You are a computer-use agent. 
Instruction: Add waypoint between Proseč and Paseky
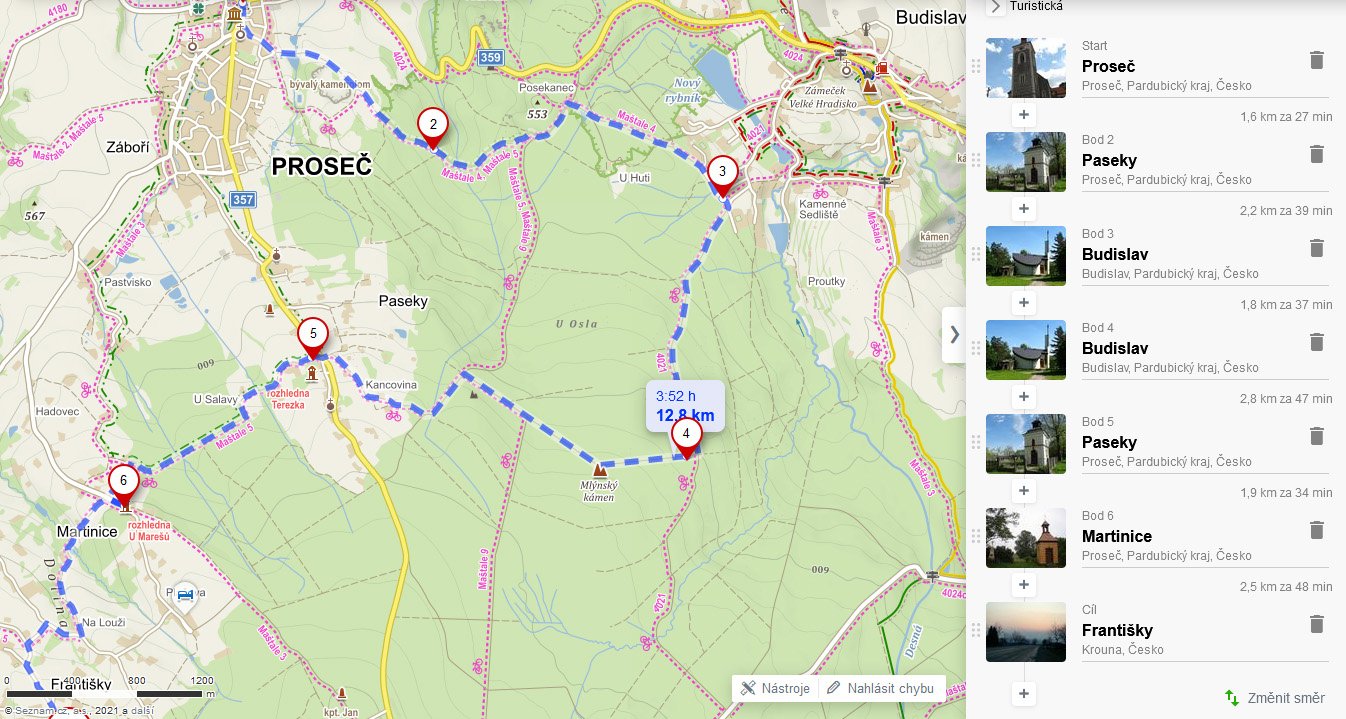(1023, 115)
